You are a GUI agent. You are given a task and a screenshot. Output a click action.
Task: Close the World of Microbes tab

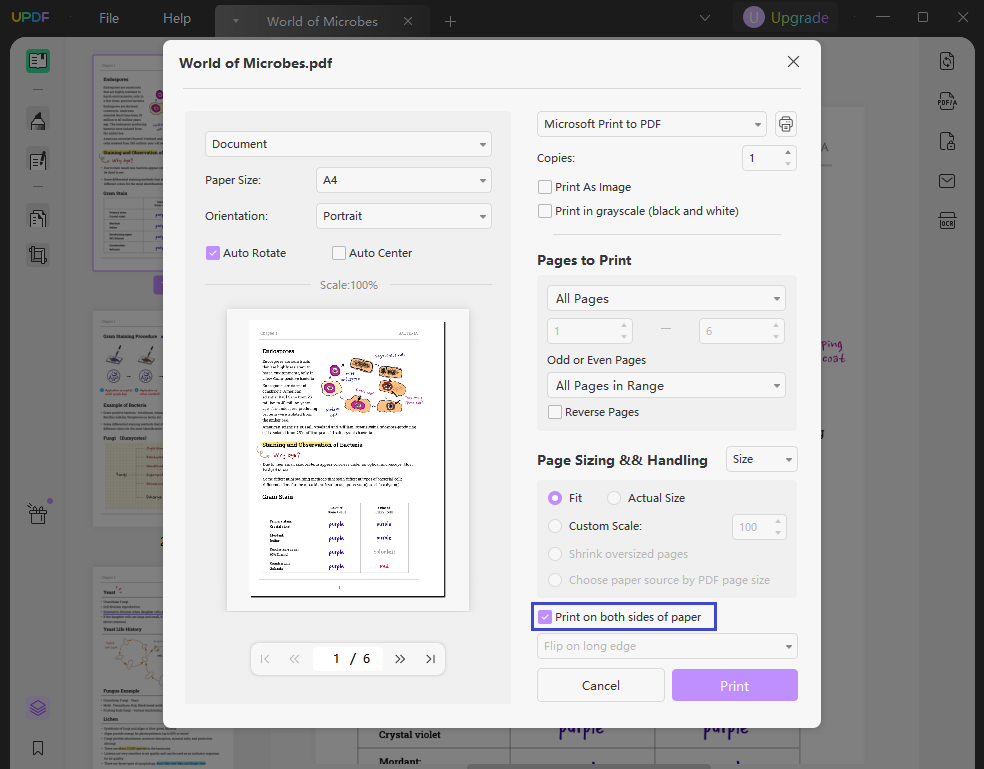click(408, 21)
